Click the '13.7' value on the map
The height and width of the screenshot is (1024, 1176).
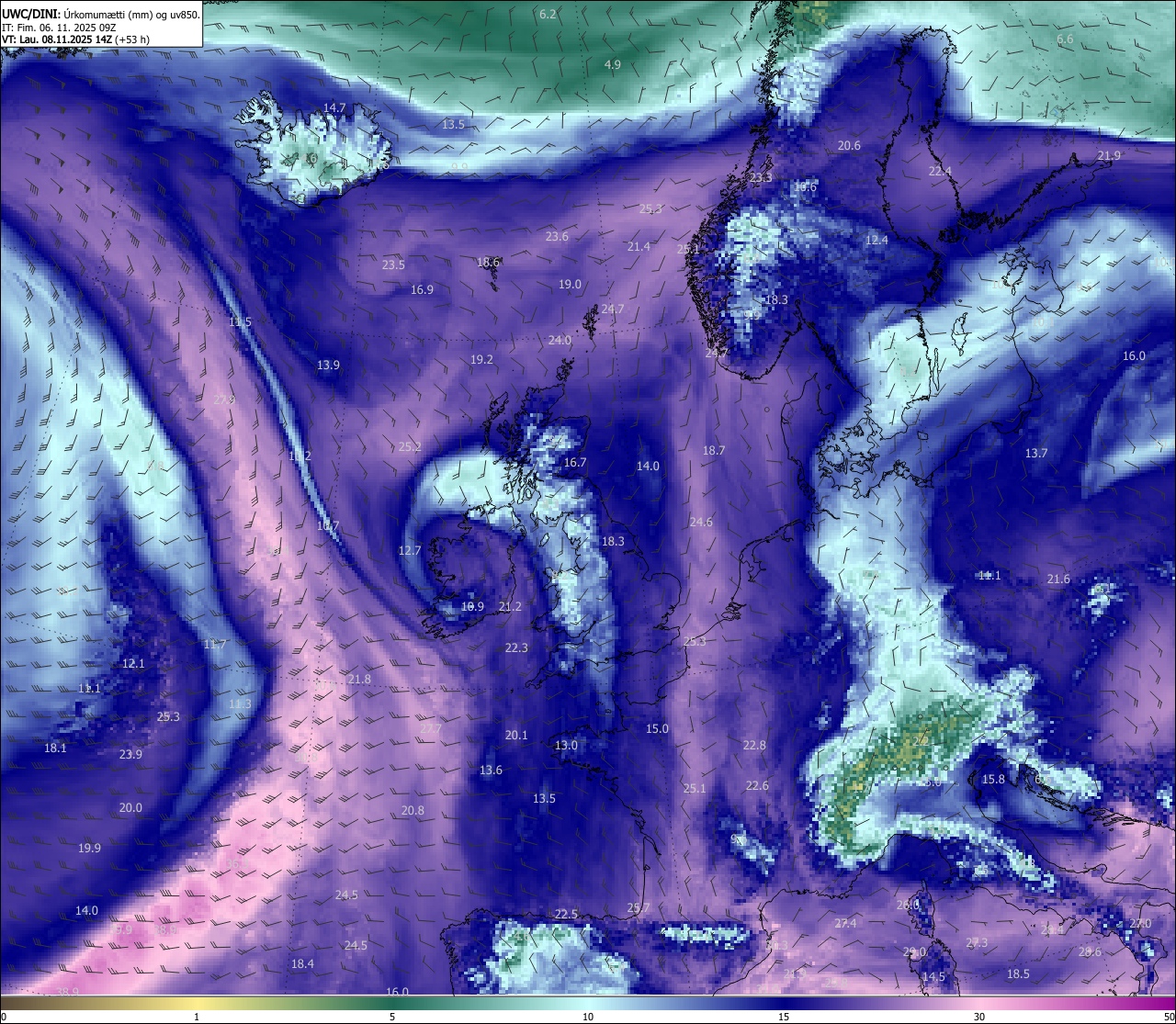[x=1036, y=453]
